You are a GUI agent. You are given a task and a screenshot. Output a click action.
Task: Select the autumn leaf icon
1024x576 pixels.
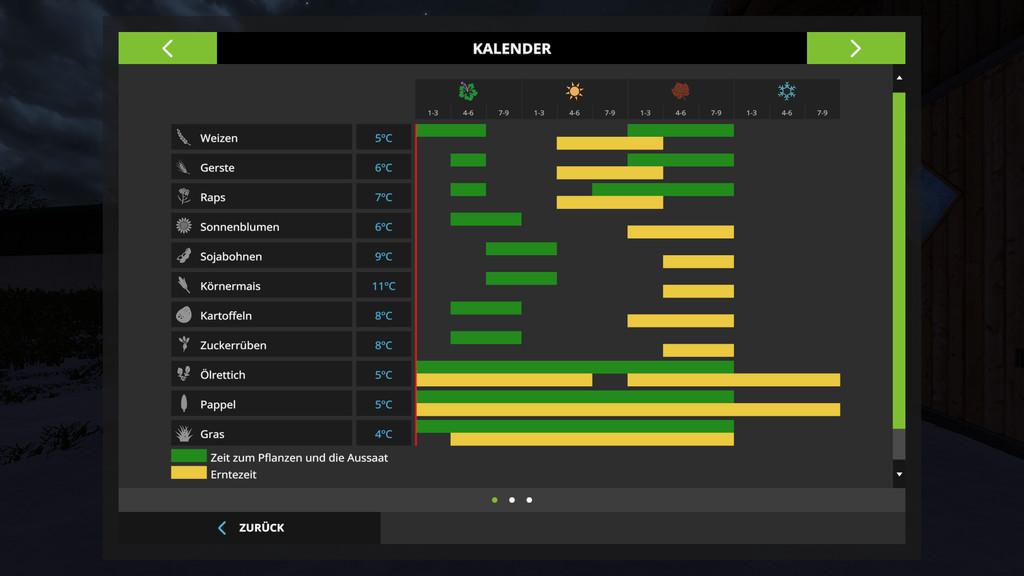coord(681,91)
